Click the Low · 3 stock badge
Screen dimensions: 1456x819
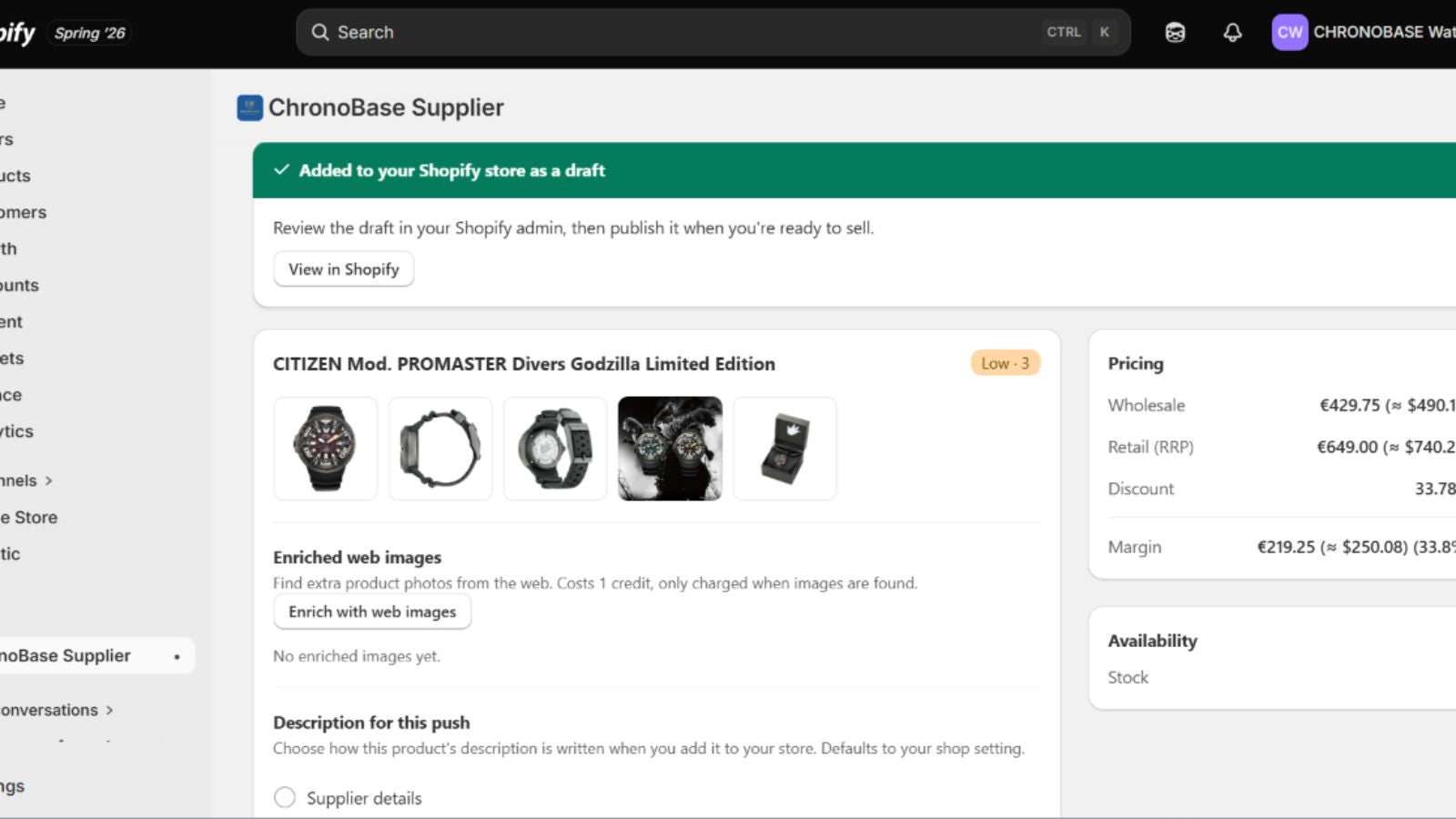point(1005,363)
